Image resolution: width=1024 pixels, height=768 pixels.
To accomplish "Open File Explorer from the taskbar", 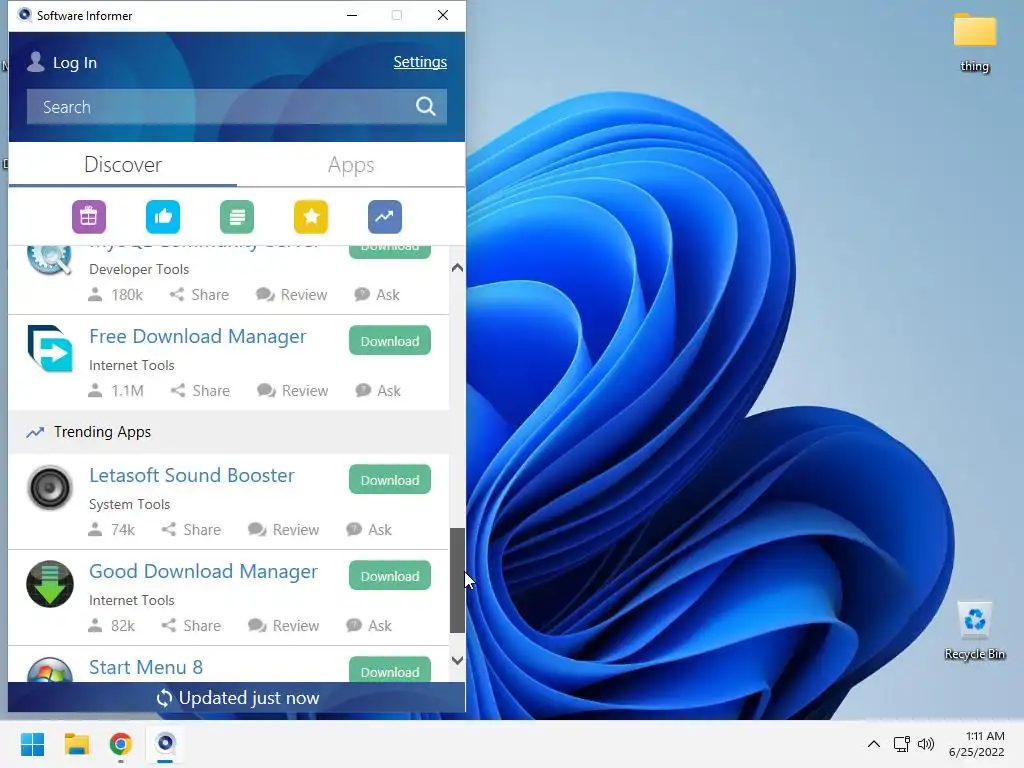I will pos(76,744).
